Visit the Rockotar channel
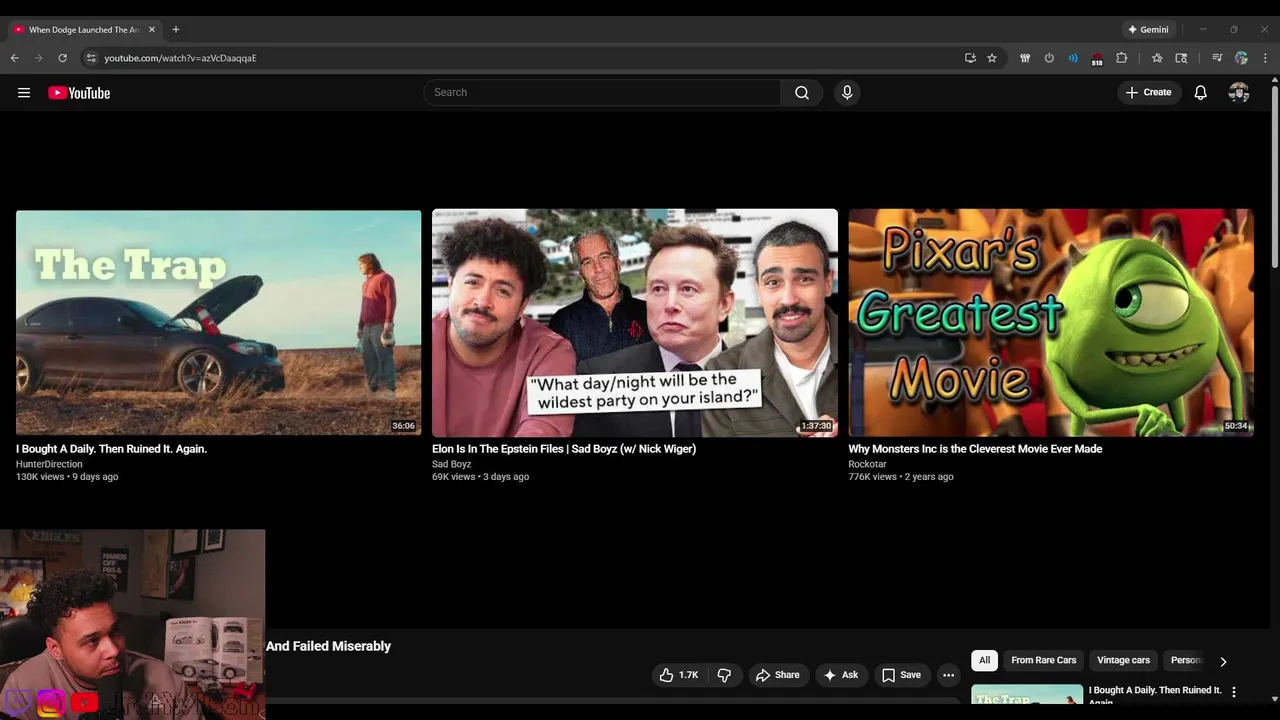1280x720 pixels. tap(867, 464)
